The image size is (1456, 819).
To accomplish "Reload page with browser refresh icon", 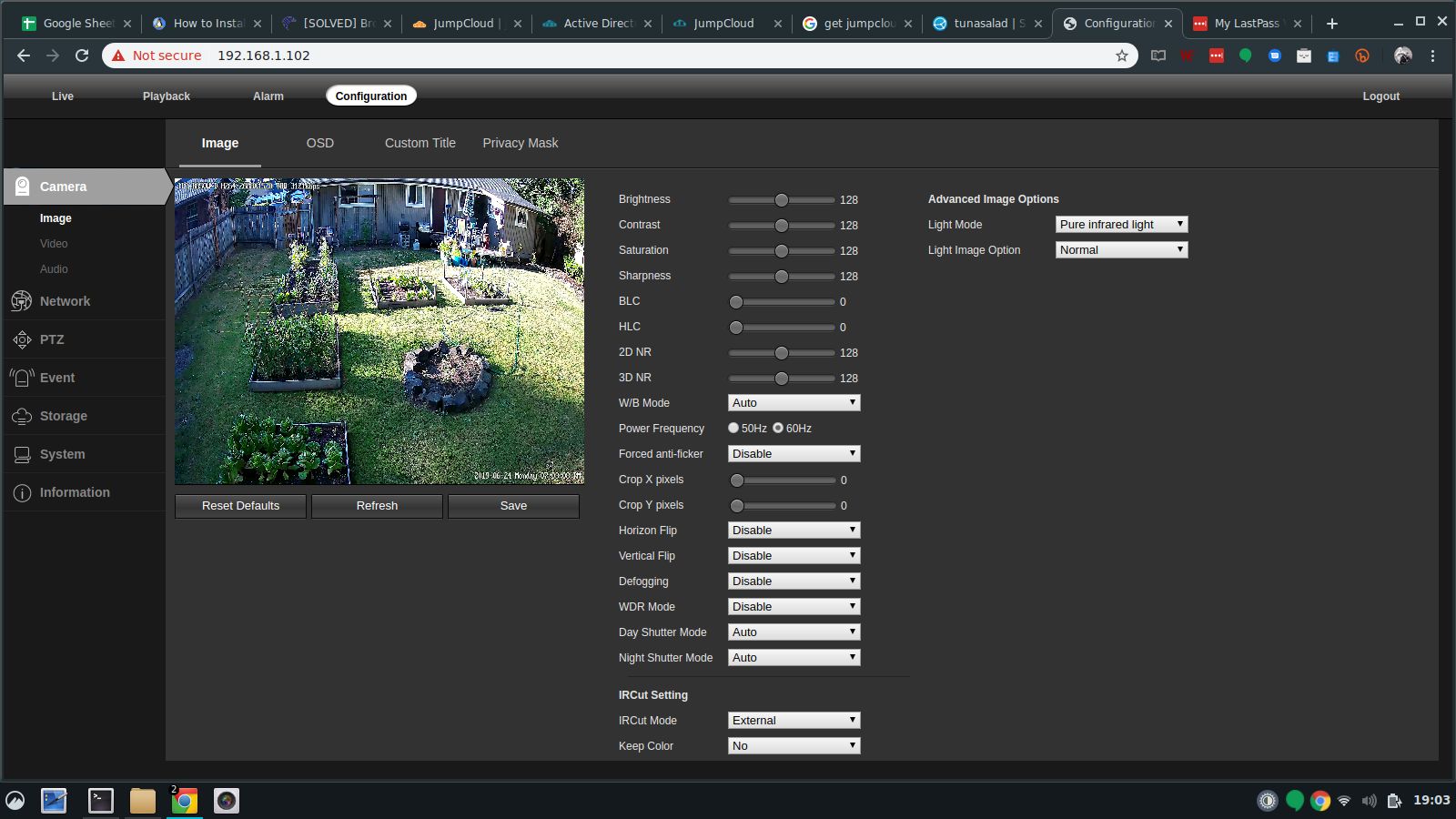I will click(82, 56).
